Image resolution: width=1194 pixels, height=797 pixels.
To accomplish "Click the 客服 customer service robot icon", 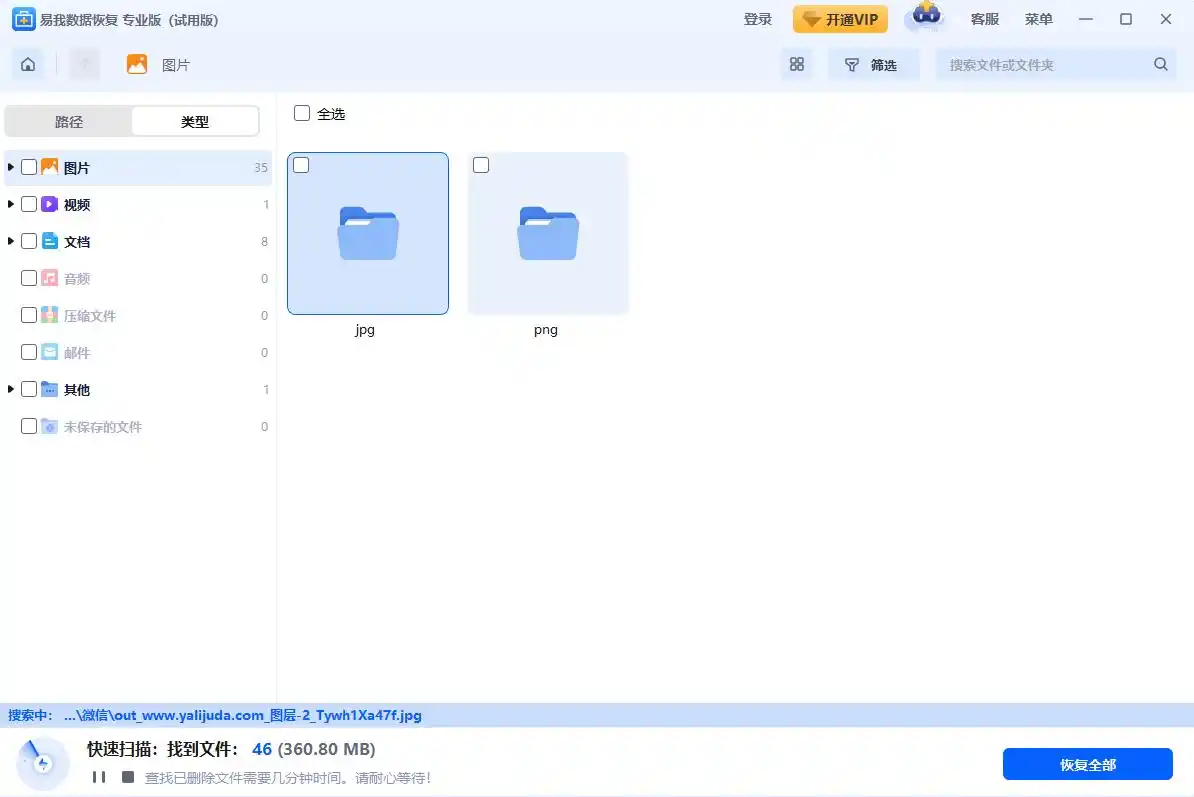I will point(925,18).
